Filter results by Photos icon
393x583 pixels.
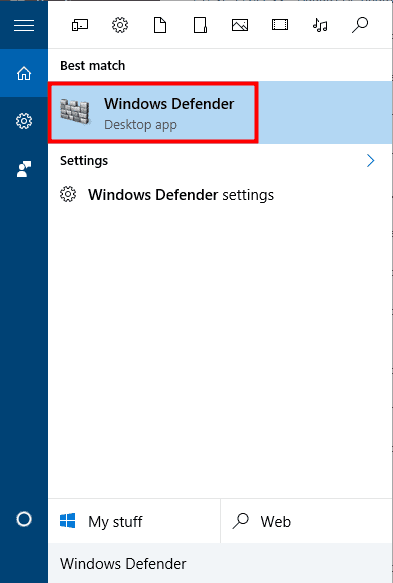tap(240, 25)
